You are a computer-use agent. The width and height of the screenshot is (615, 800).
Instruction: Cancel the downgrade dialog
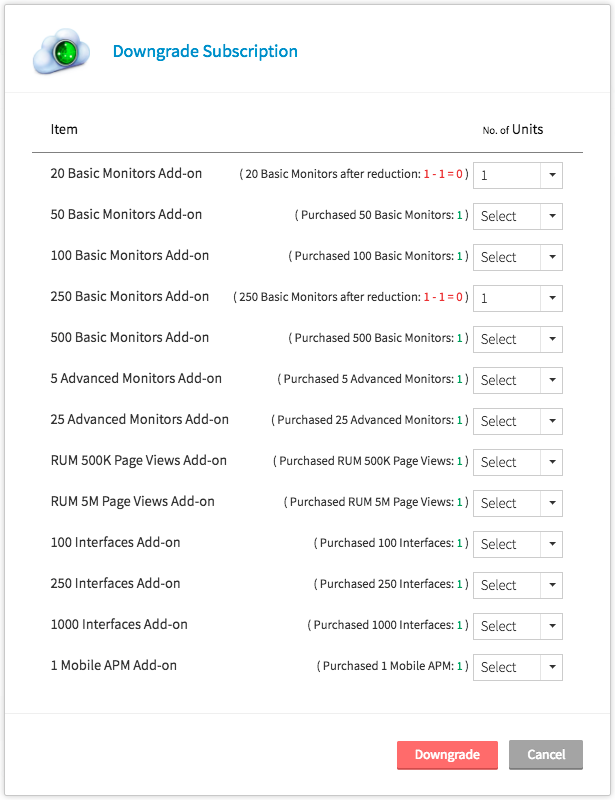click(546, 755)
